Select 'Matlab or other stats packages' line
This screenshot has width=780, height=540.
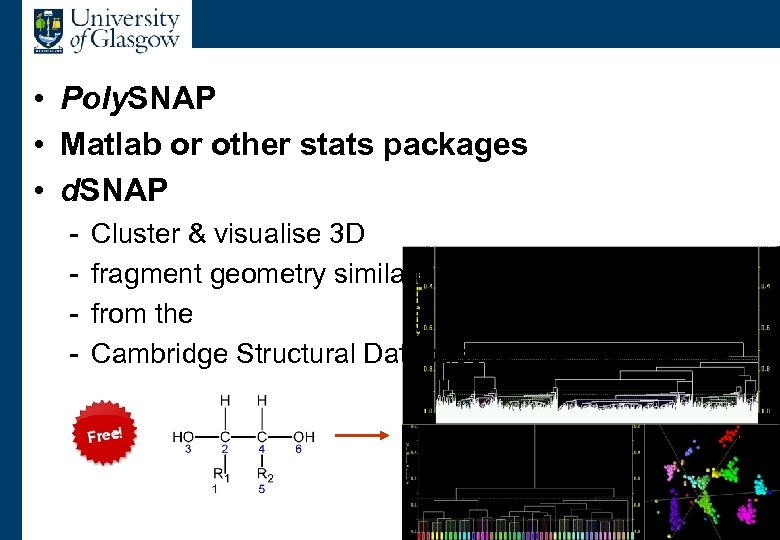click(293, 145)
